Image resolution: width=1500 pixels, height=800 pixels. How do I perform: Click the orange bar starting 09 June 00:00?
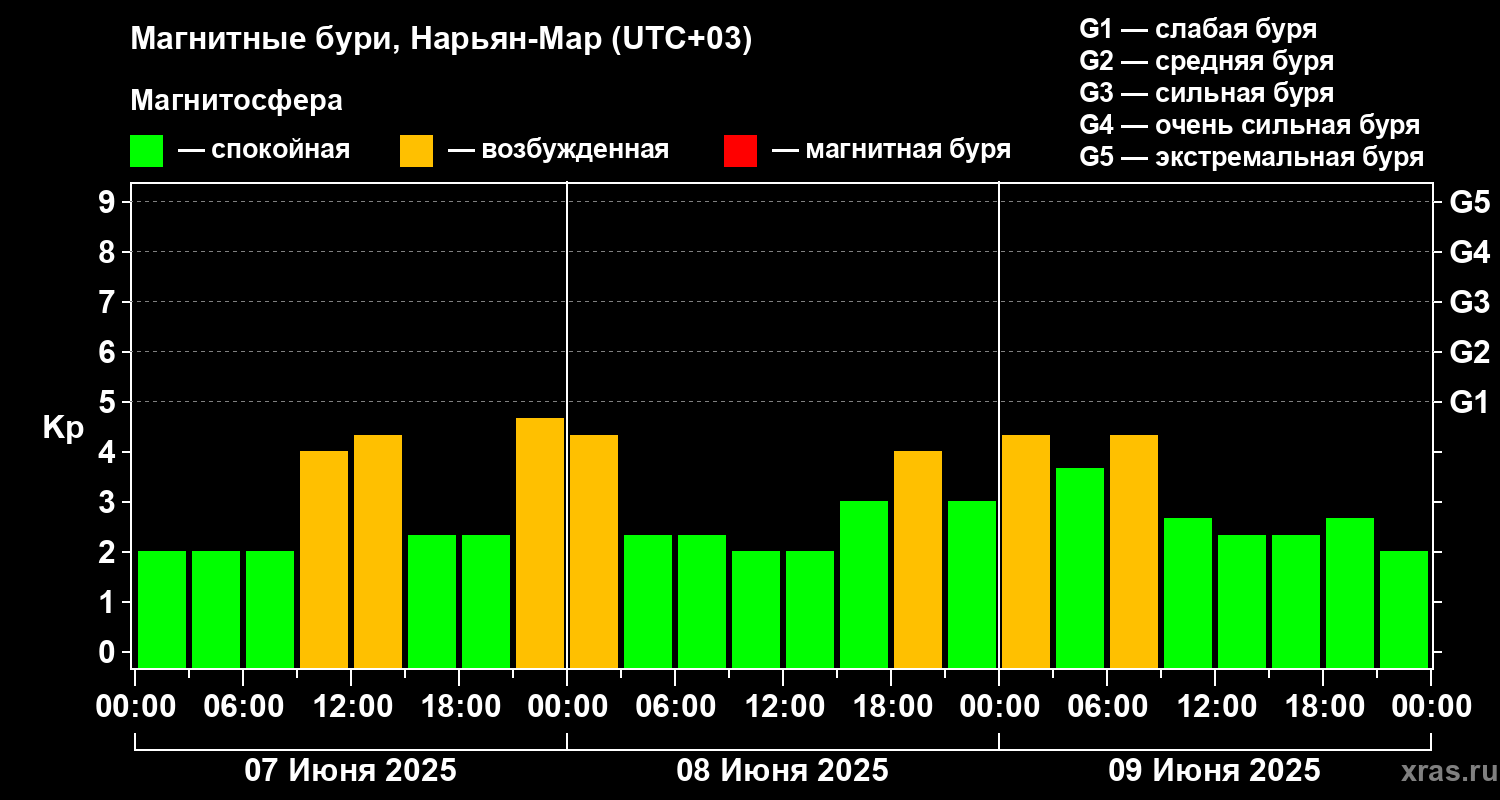pos(1026,551)
